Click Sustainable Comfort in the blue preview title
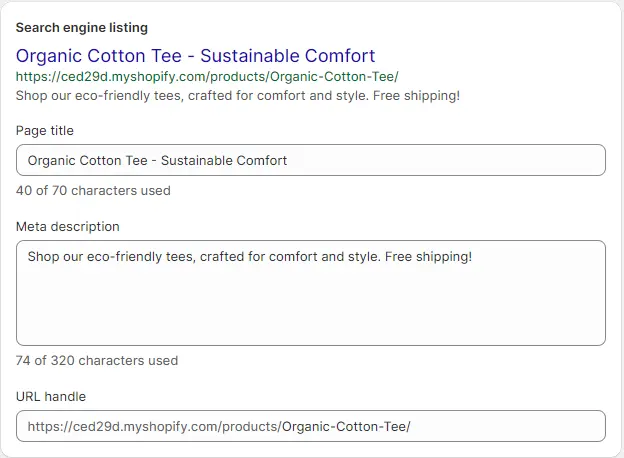The width and height of the screenshot is (624, 458). 288,56
